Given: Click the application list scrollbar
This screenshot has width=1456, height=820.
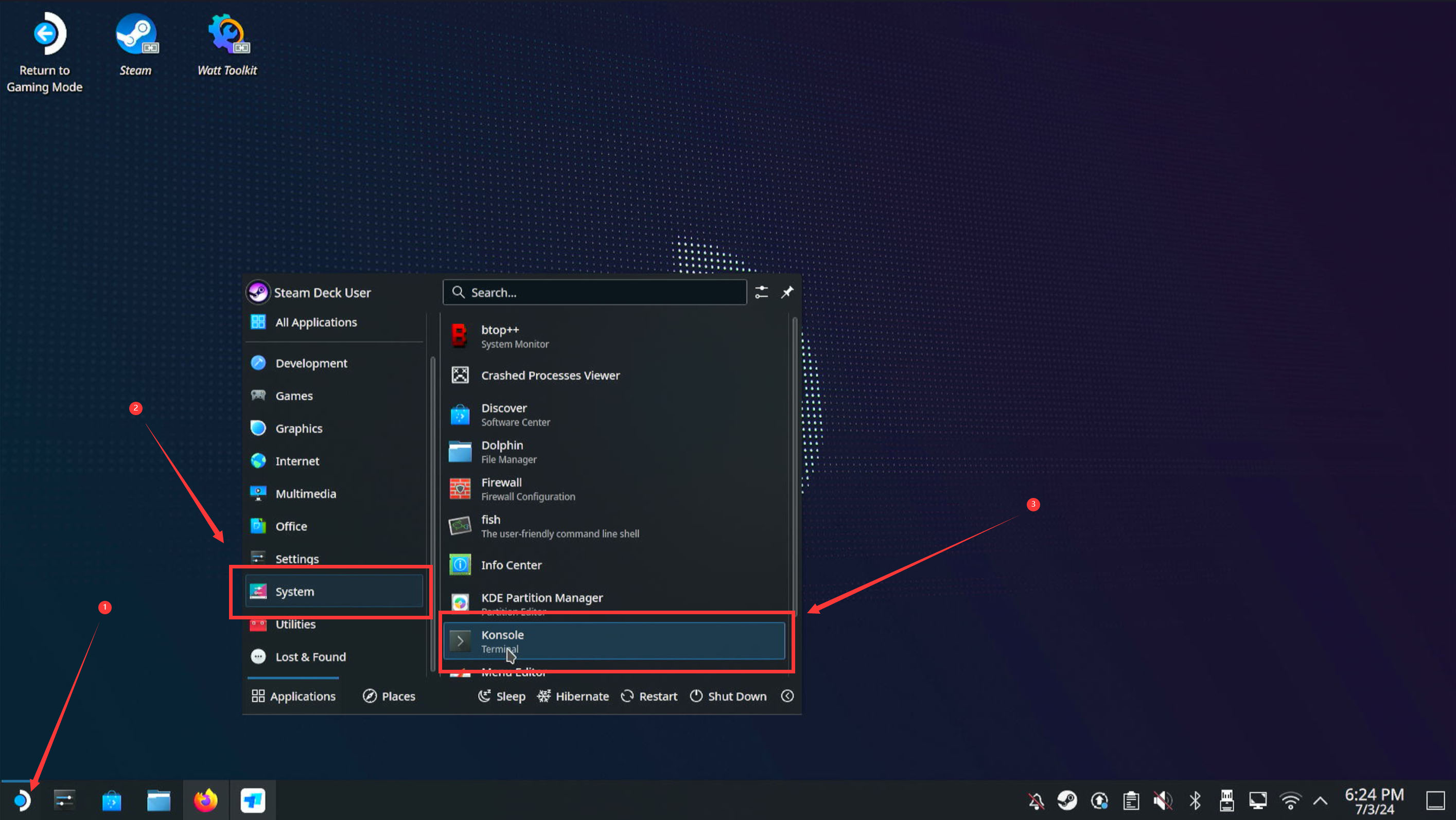Looking at the screenshot, I should (x=794, y=464).
